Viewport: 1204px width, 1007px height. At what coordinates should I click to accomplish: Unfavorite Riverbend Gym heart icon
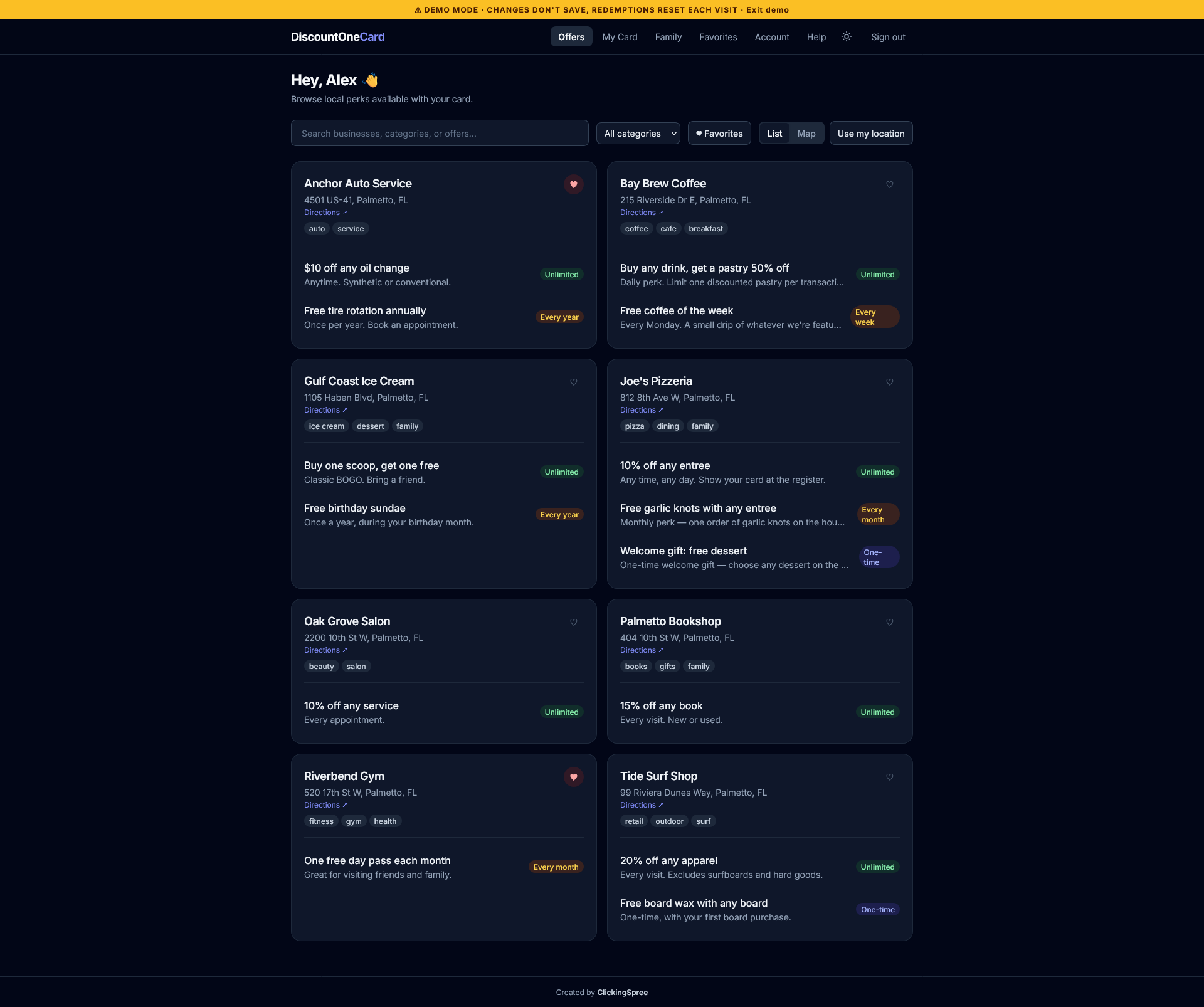click(574, 777)
